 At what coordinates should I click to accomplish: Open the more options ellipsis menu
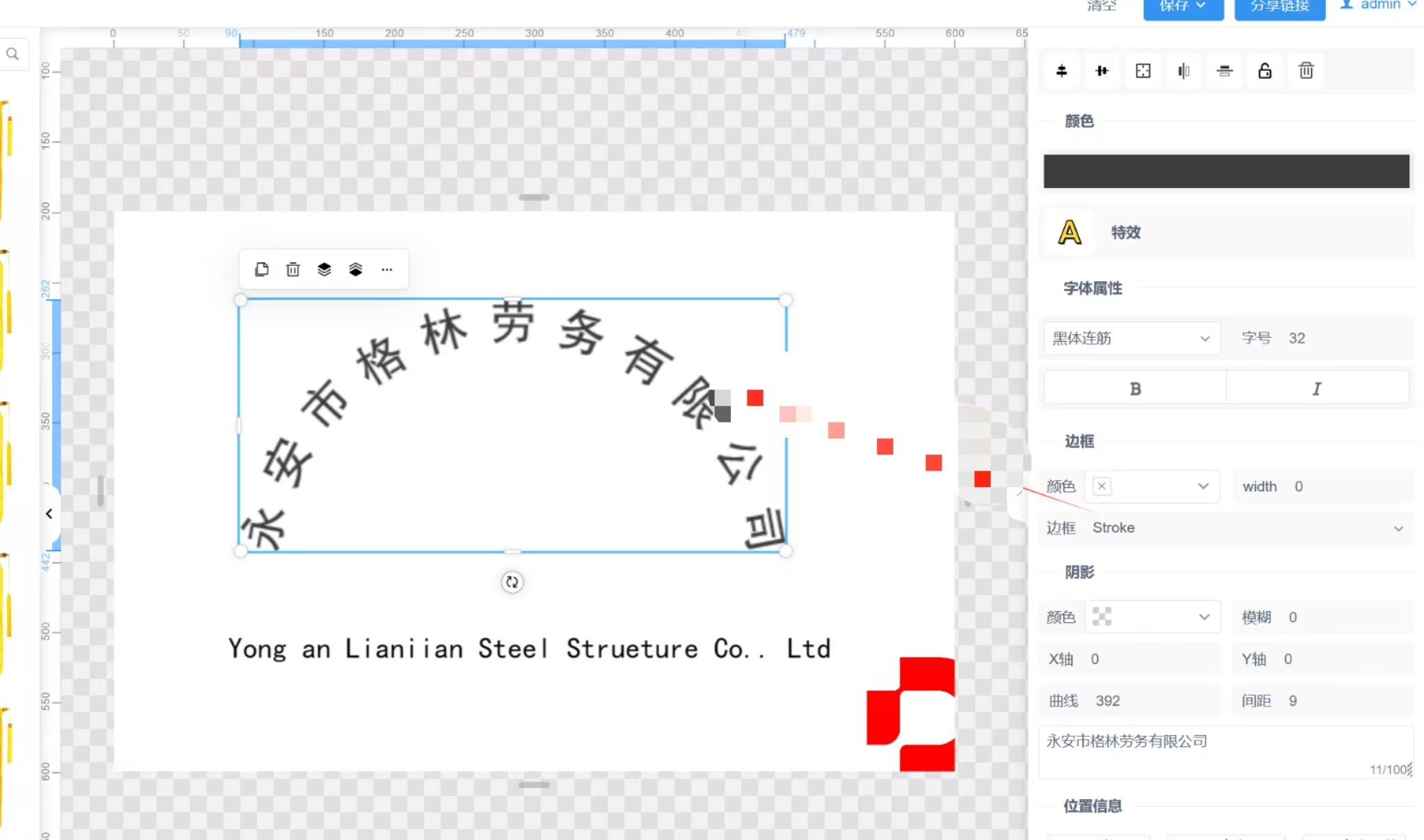coord(387,269)
